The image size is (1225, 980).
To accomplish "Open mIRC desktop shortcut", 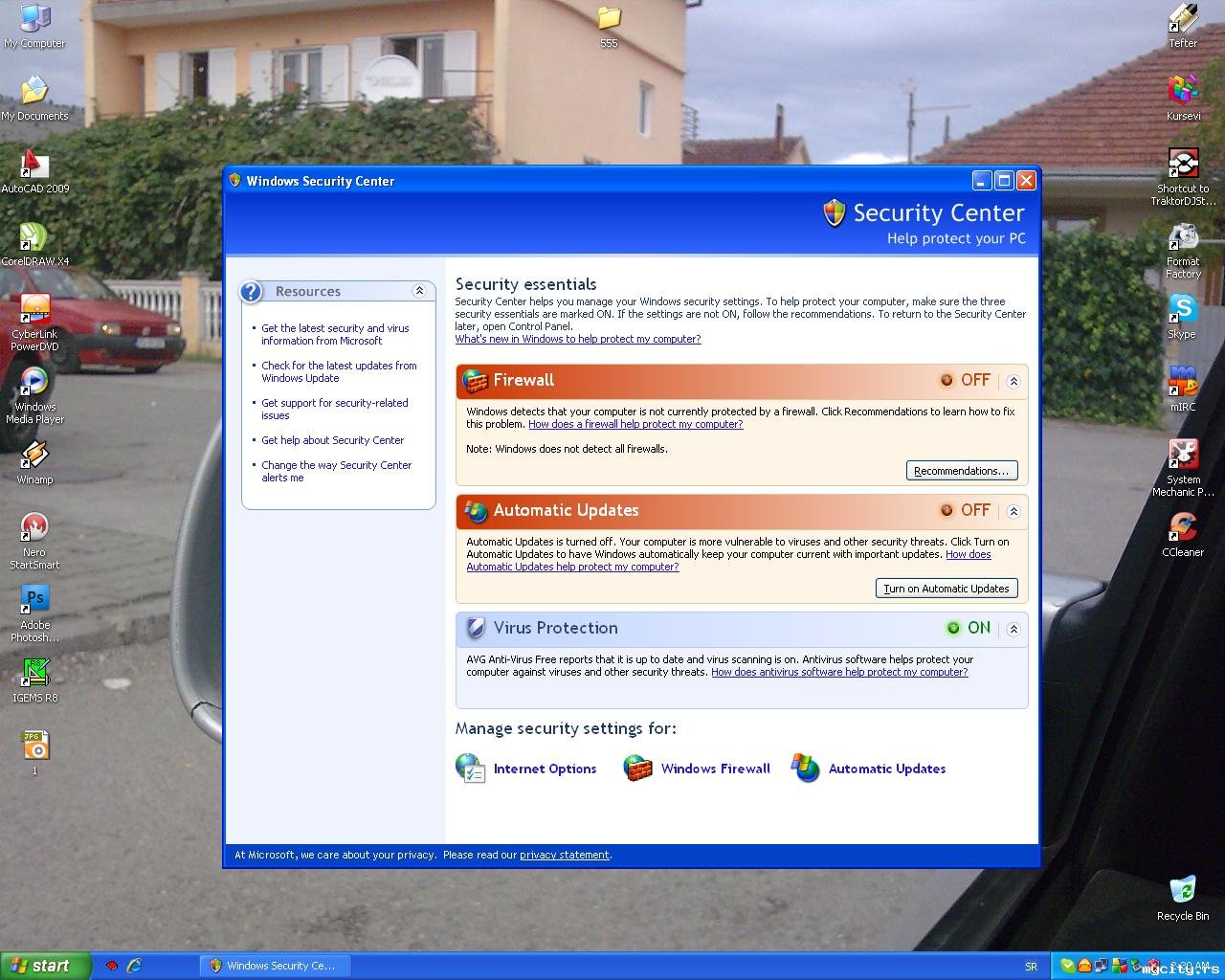I will pos(1183,390).
